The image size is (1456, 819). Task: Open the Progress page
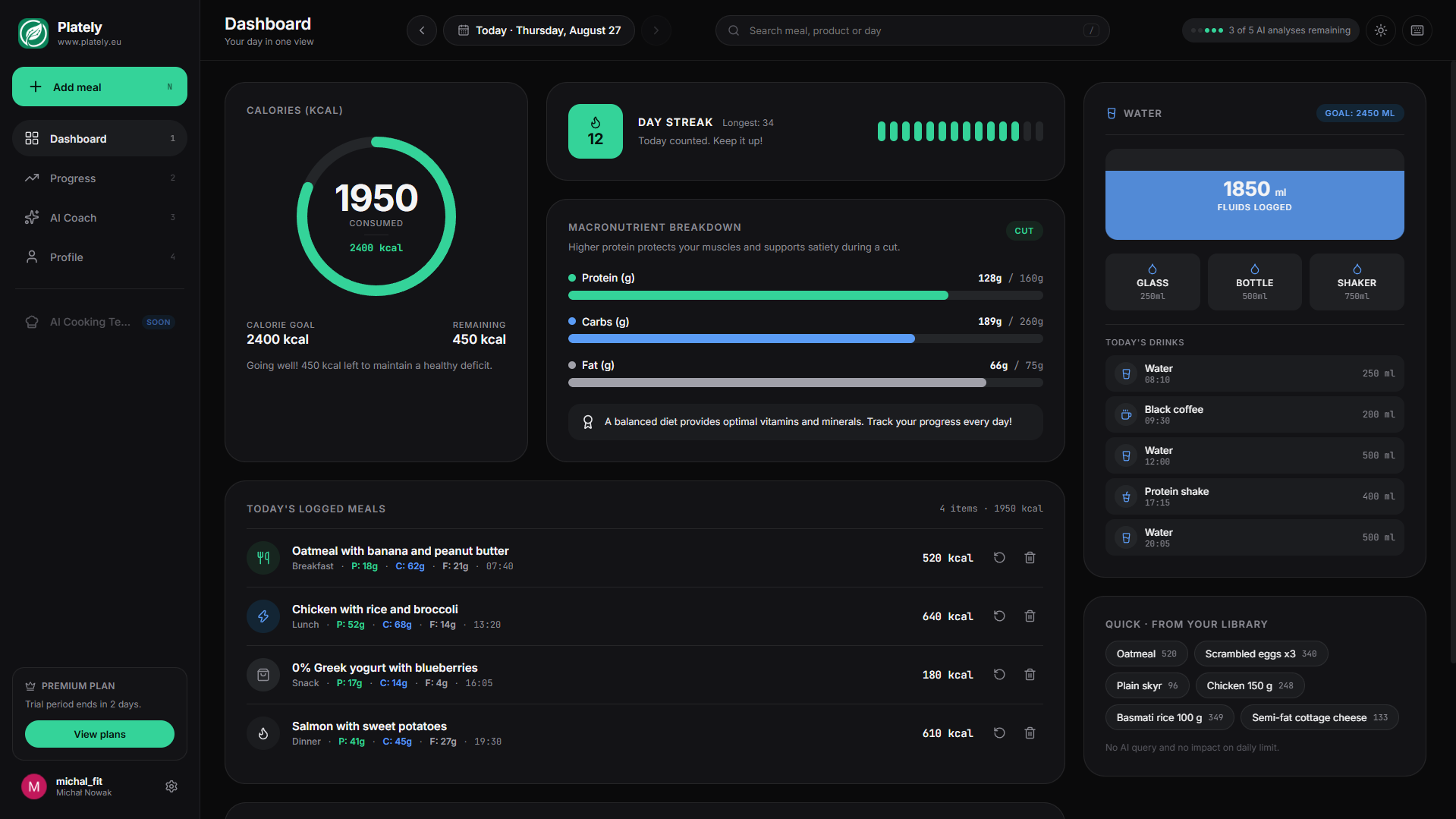point(99,178)
